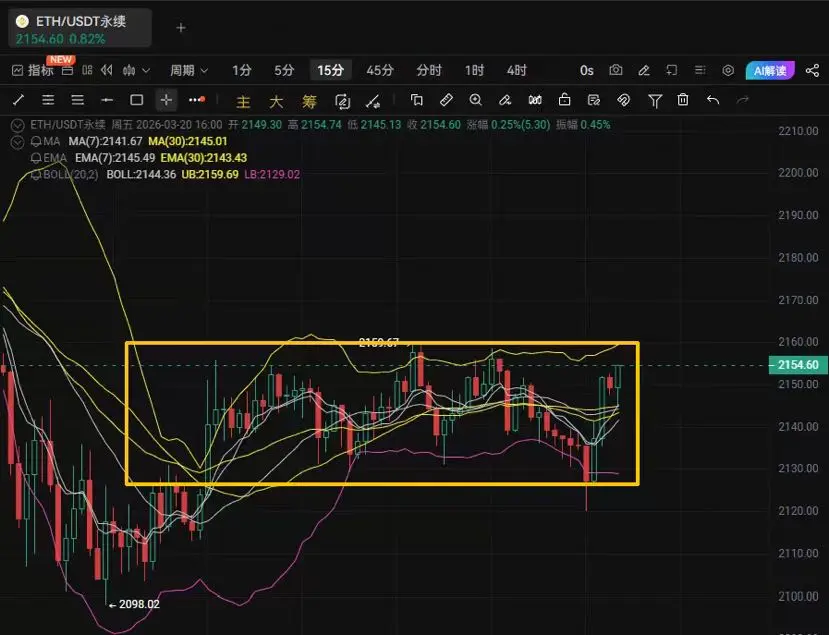Redo action arrow
This screenshot has height=635, width=829.
(743, 99)
